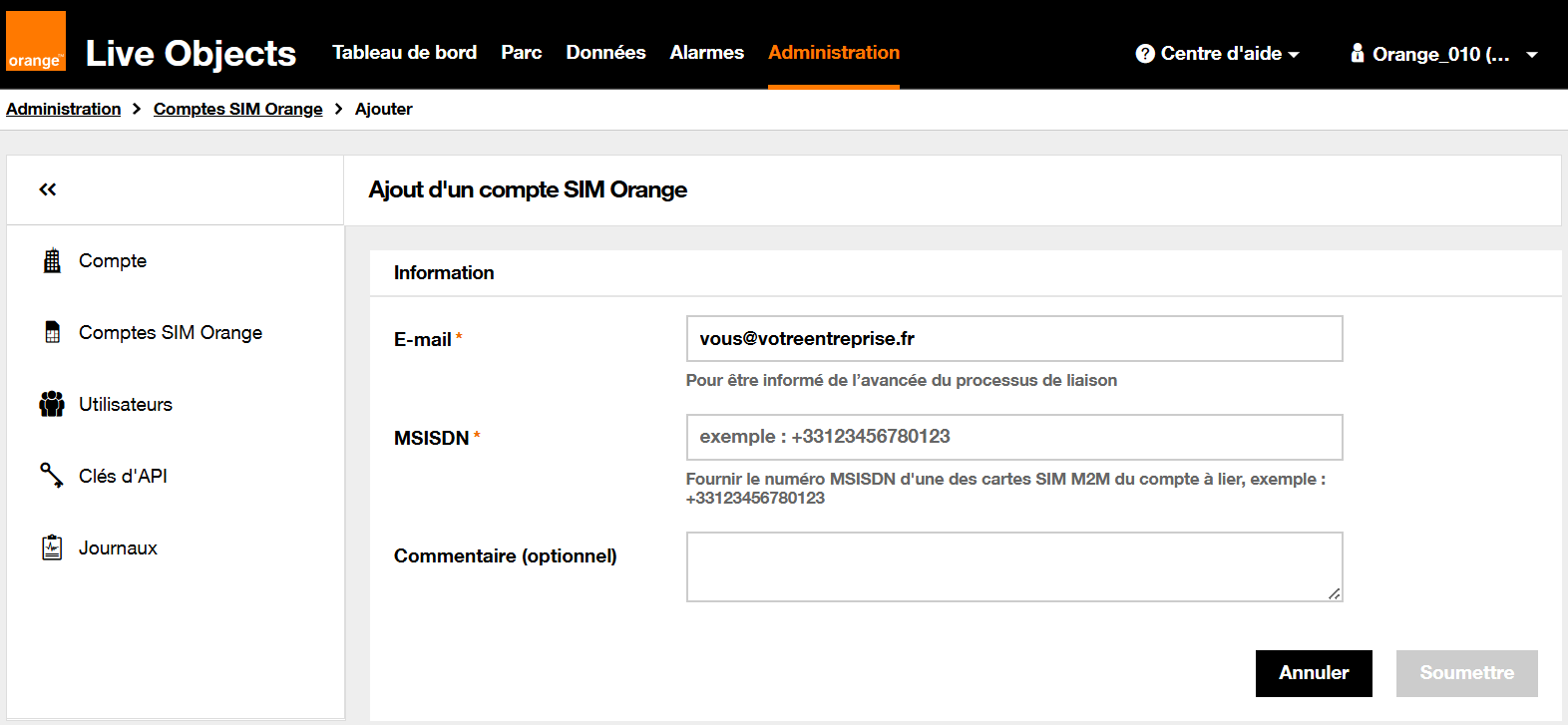Select the Alarmes menu item
This screenshot has height=725, width=1568.
pos(706,52)
